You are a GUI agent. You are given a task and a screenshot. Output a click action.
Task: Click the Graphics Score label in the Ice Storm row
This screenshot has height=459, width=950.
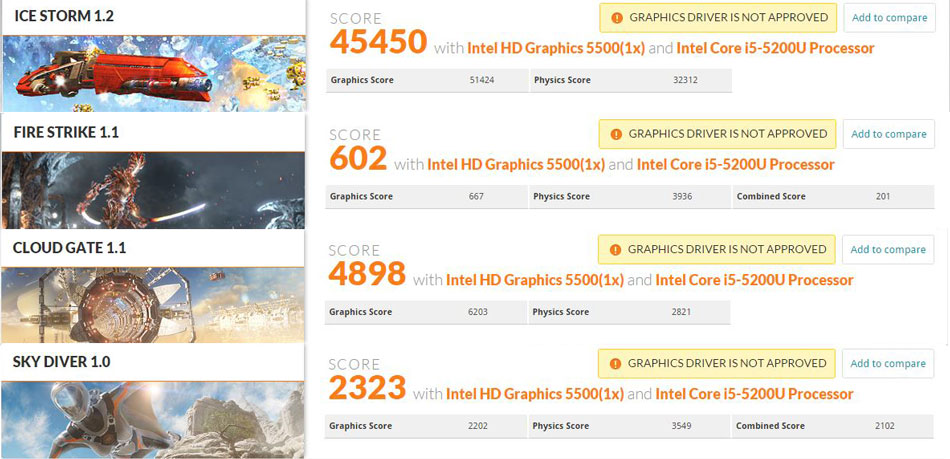pyautogui.click(x=362, y=80)
